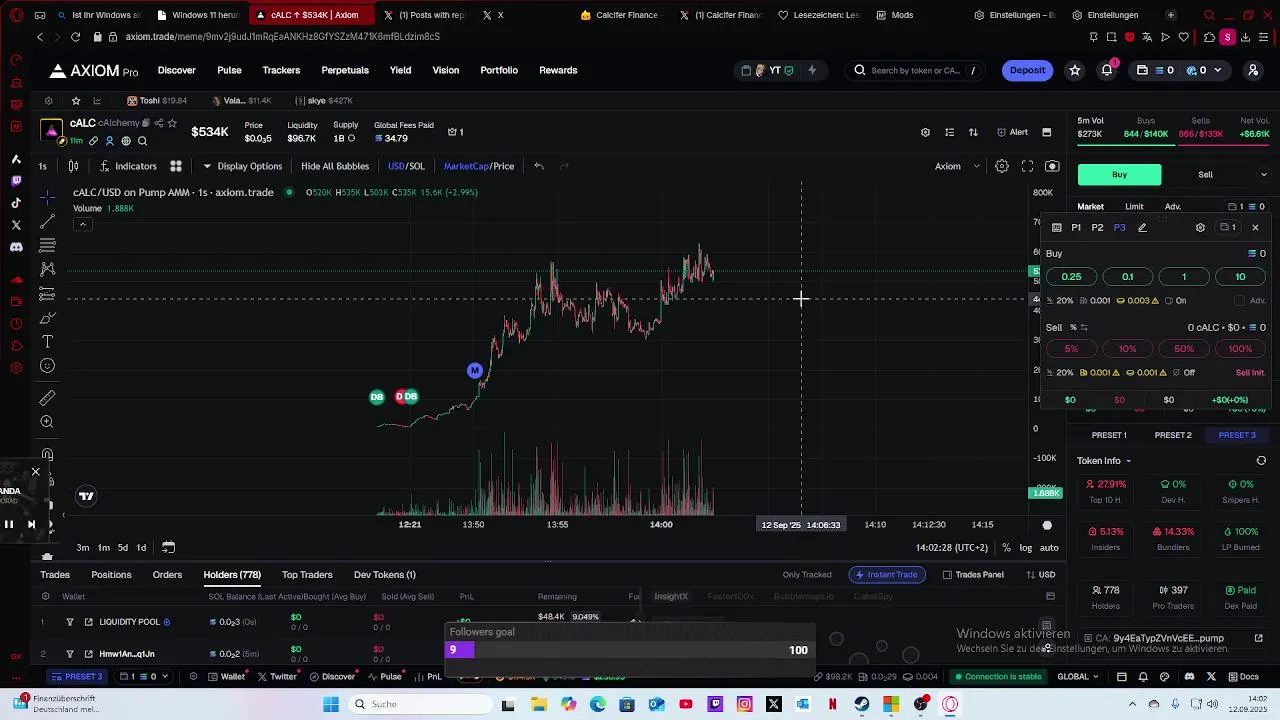Switch USD/SOL currency display
The image size is (1280, 720).
(406, 166)
